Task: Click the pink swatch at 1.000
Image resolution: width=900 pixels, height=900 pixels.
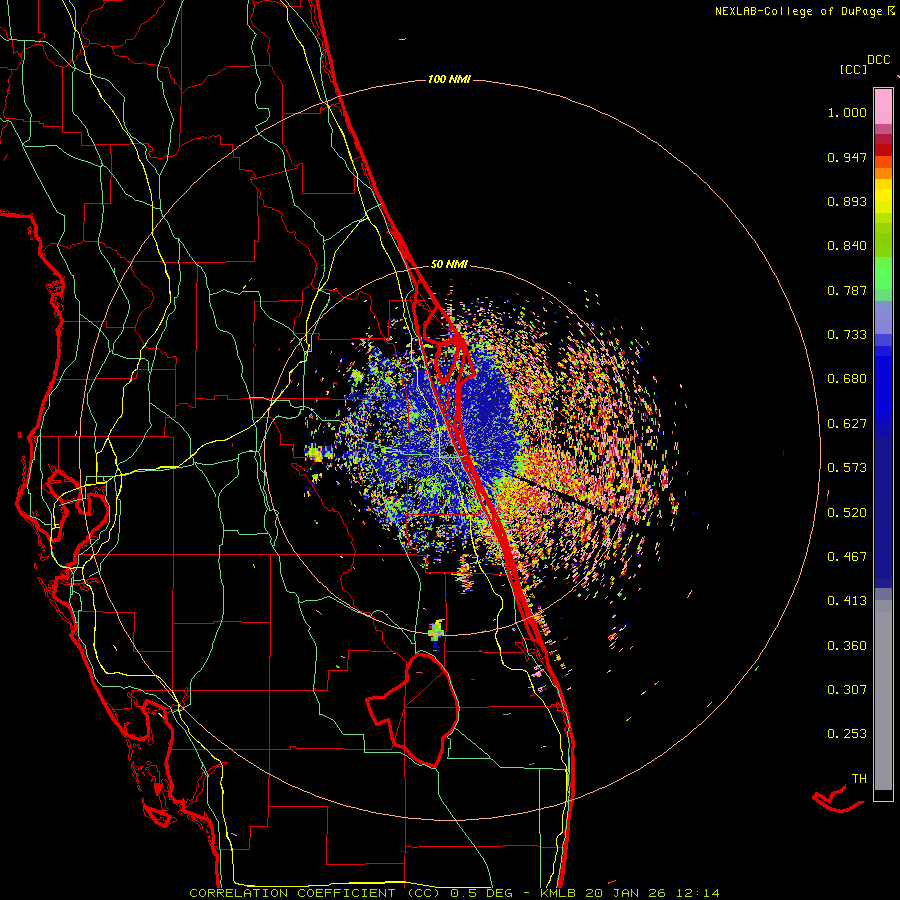Action: pos(883,107)
